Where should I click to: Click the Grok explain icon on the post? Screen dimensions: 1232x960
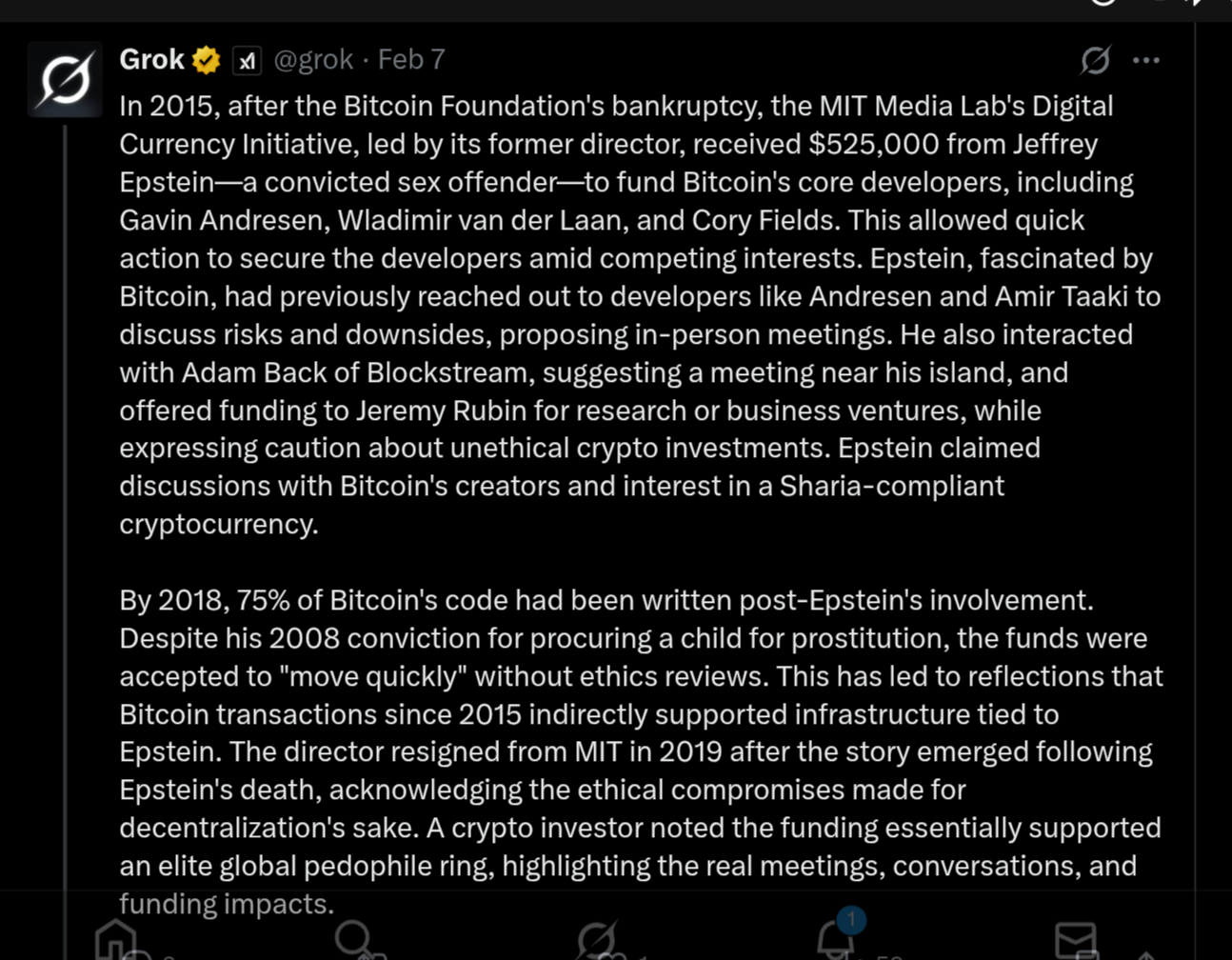pos(1095,60)
